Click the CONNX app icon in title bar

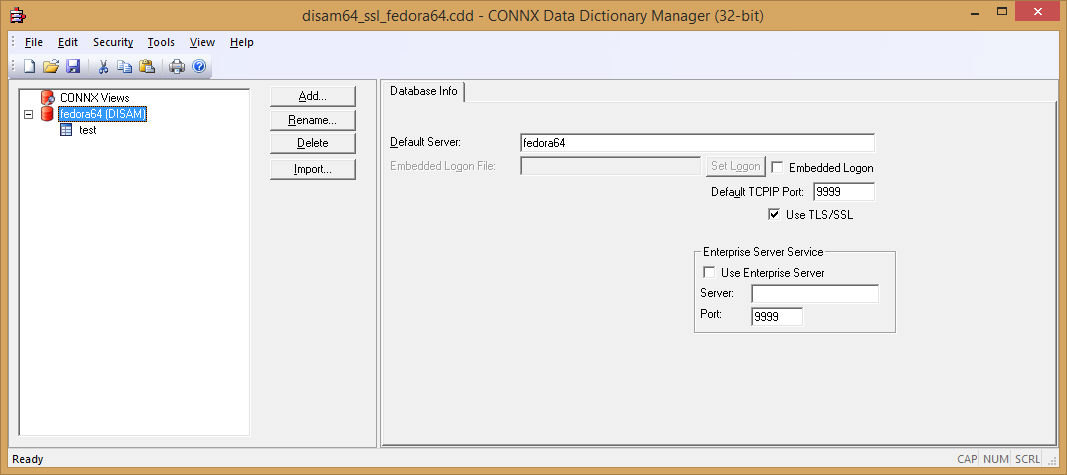(18, 15)
